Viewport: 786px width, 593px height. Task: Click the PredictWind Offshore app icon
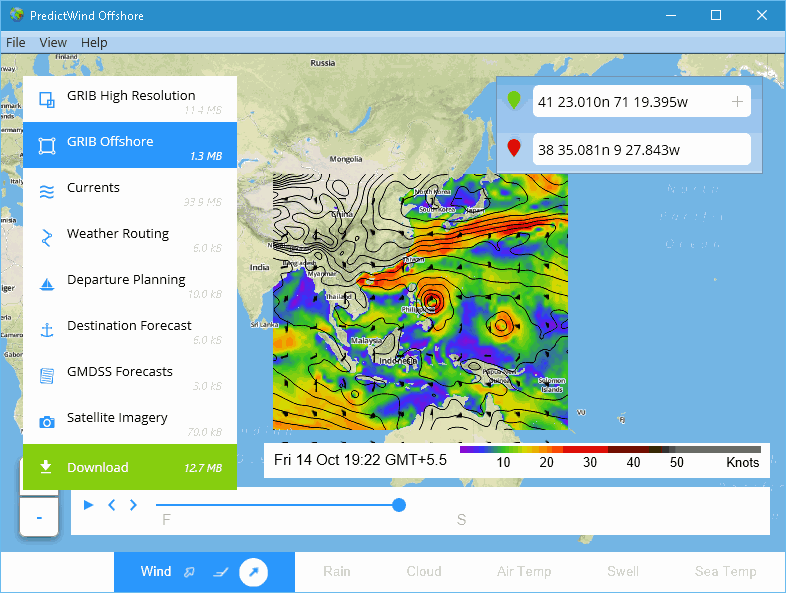pyautogui.click(x=17, y=15)
